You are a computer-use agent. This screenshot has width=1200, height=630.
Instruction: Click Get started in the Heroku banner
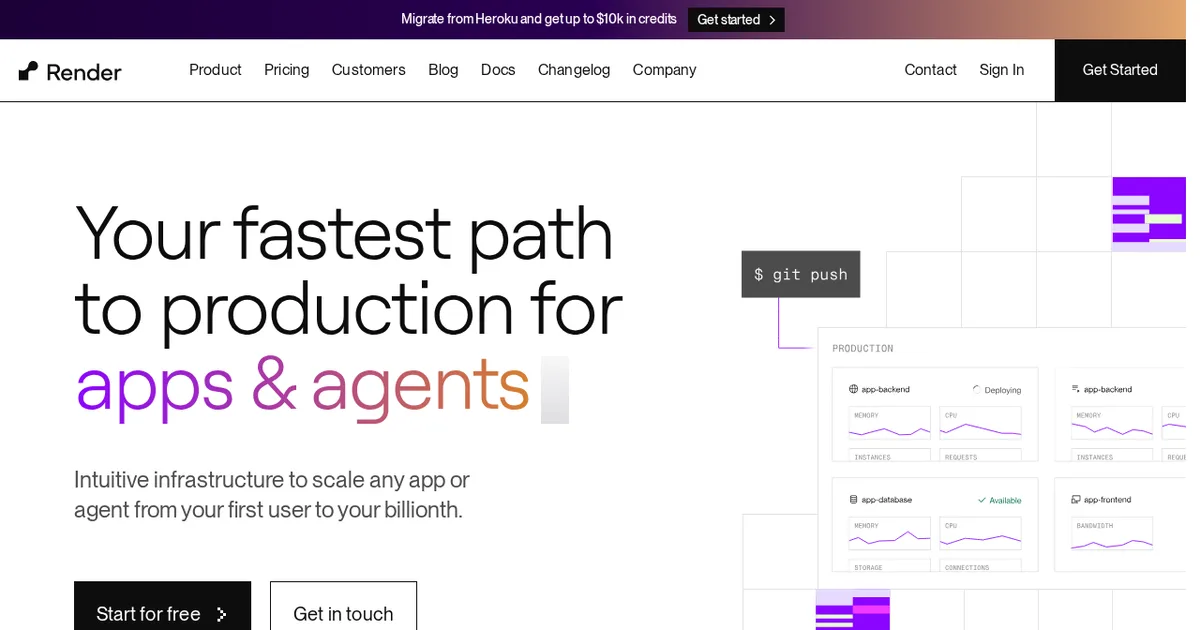click(x=736, y=20)
